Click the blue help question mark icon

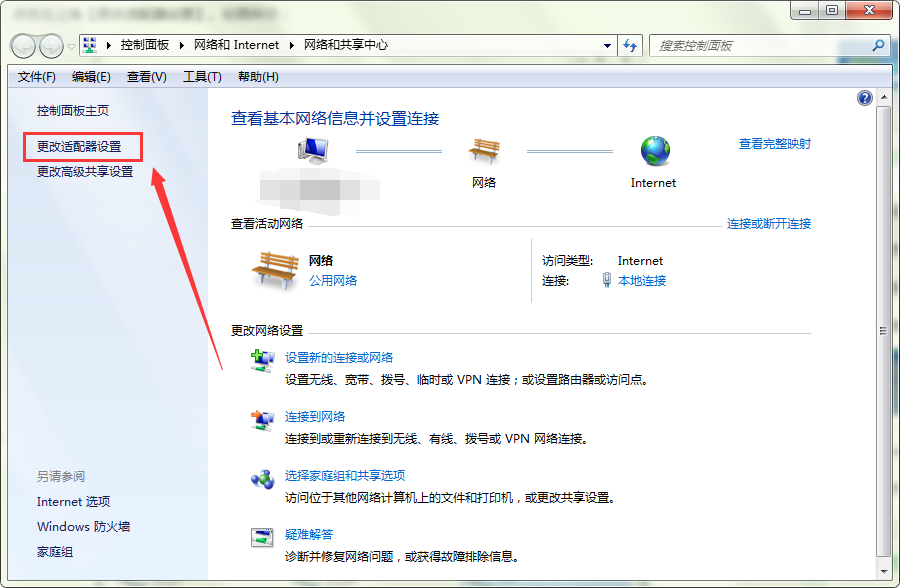(x=865, y=98)
